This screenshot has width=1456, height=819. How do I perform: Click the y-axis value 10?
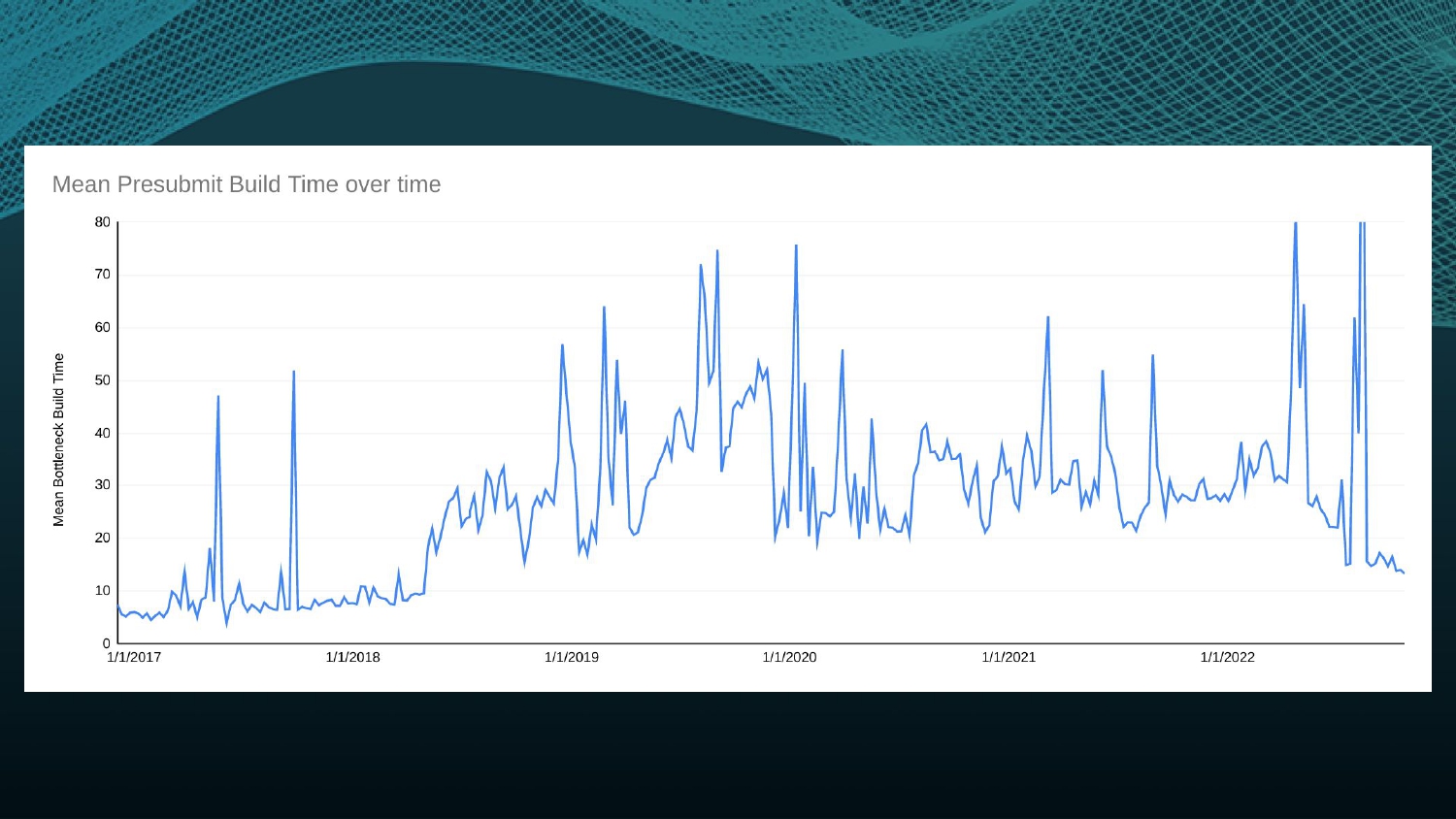coord(103,591)
